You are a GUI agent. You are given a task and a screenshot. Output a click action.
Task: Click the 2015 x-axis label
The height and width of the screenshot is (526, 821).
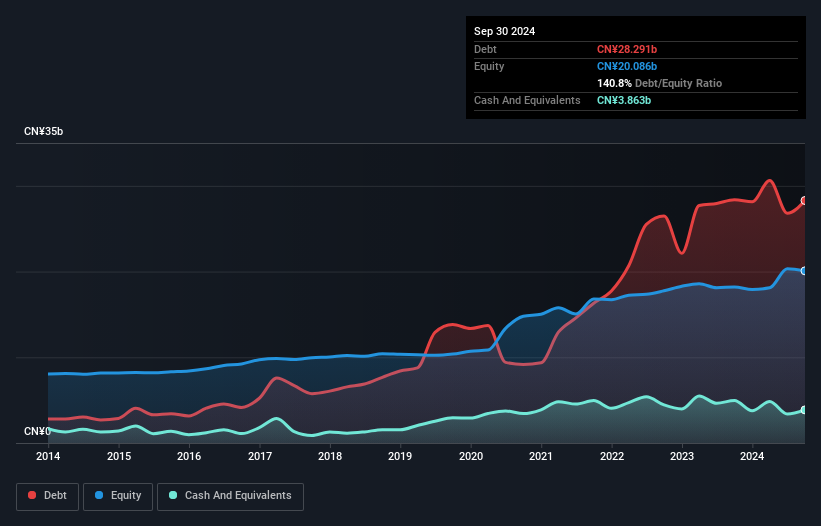coord(119,456)
